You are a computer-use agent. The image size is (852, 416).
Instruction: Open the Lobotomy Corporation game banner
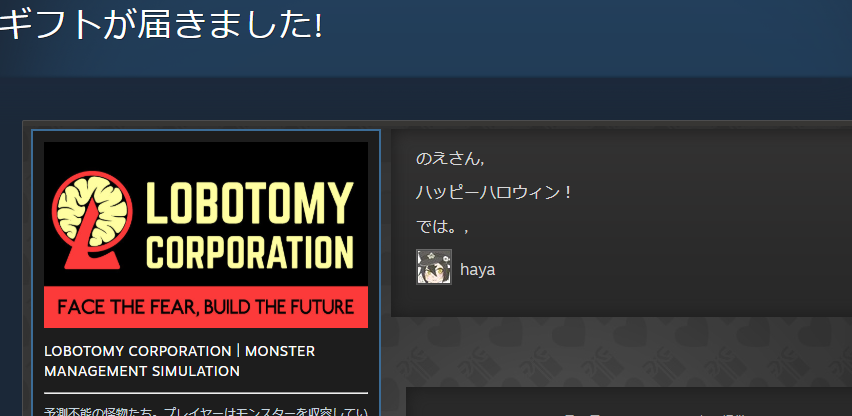(x=206, y=235)
